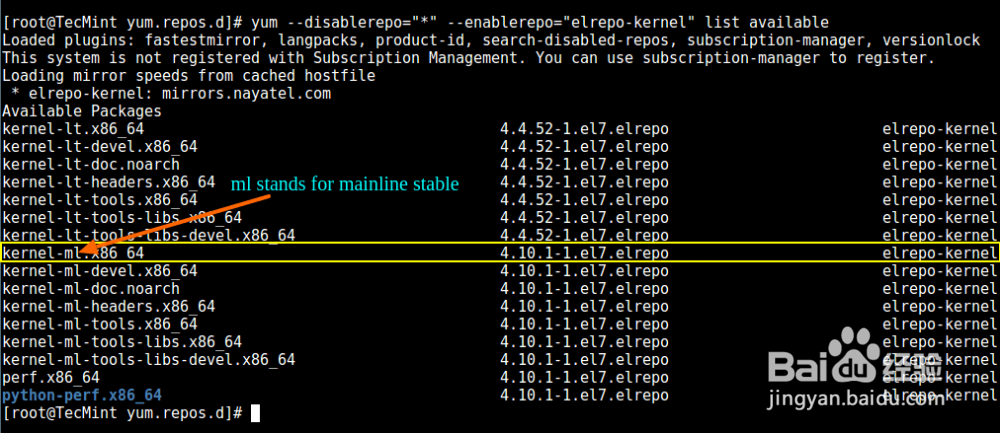Viewport: 1000px width, 433px height.
Task: Select kernel-lt-headers.x86_64 in the package list
Action: pos(109,182)
